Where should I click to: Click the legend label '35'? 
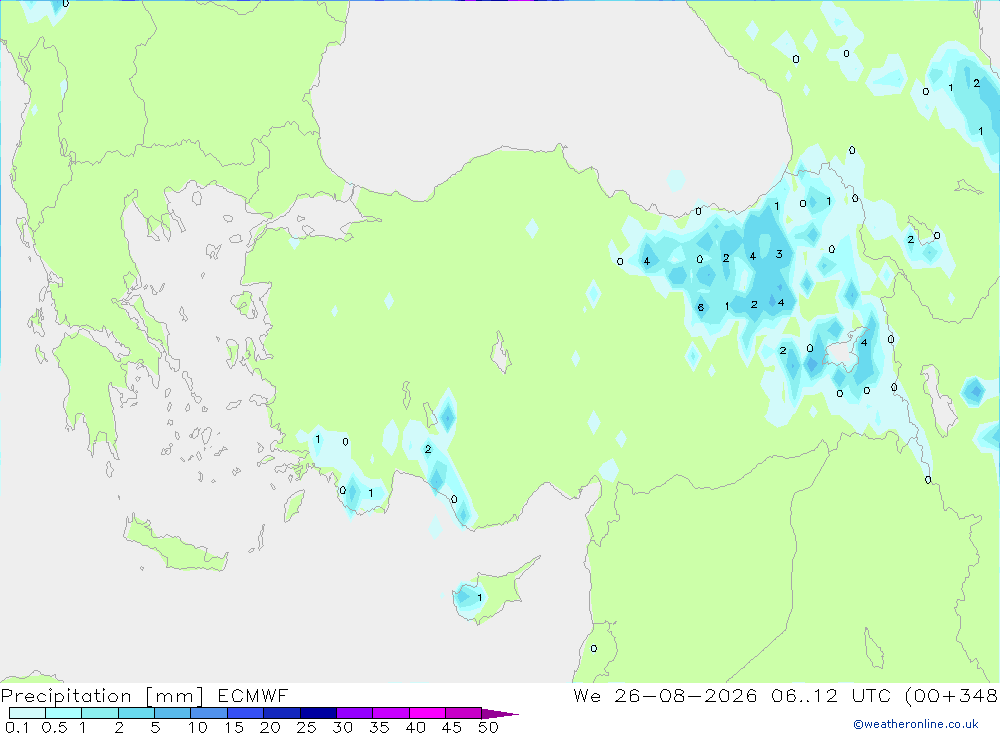click(x=379, y=727)
